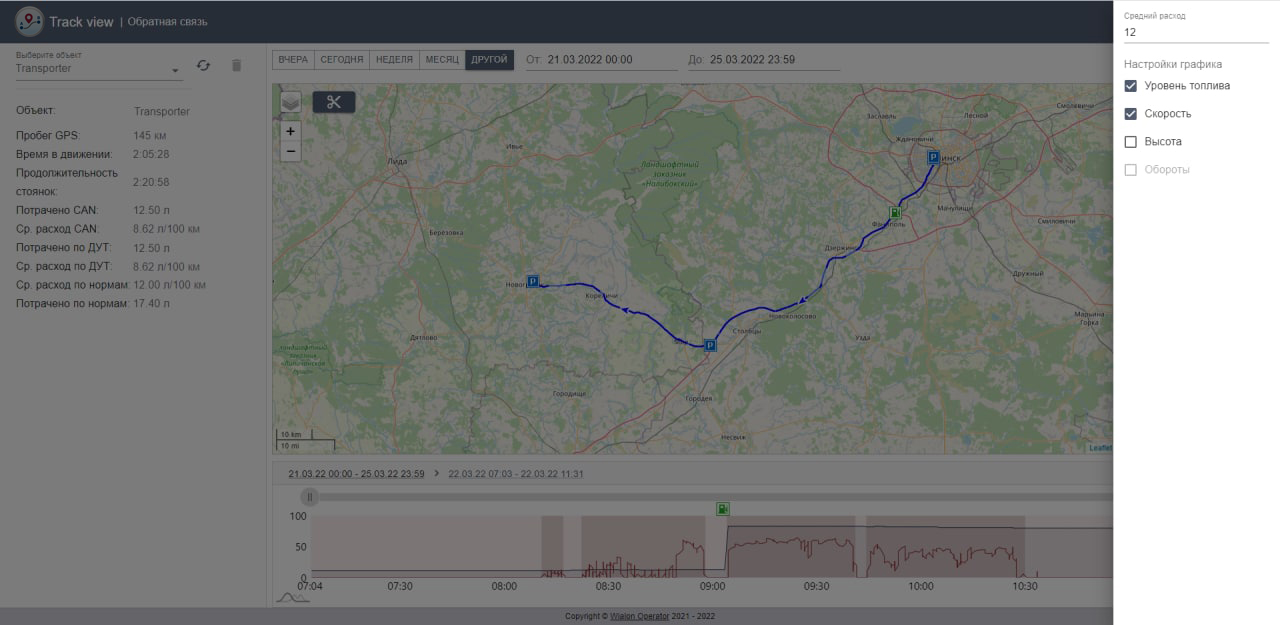The image size is (1280, 625).
Task: Open the map layers switcher
Action: 290,102
